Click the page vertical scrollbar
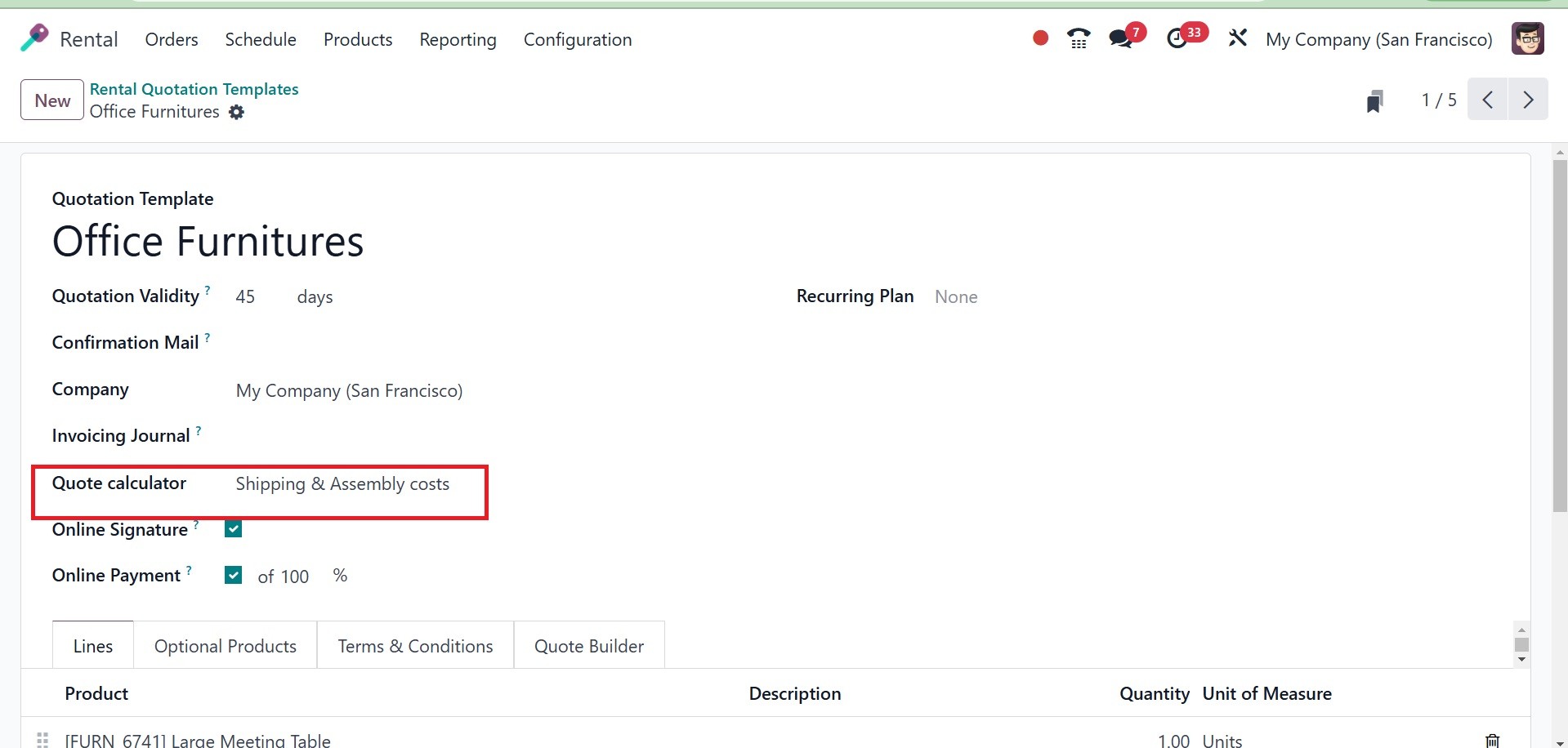 tap(1560, 335)
